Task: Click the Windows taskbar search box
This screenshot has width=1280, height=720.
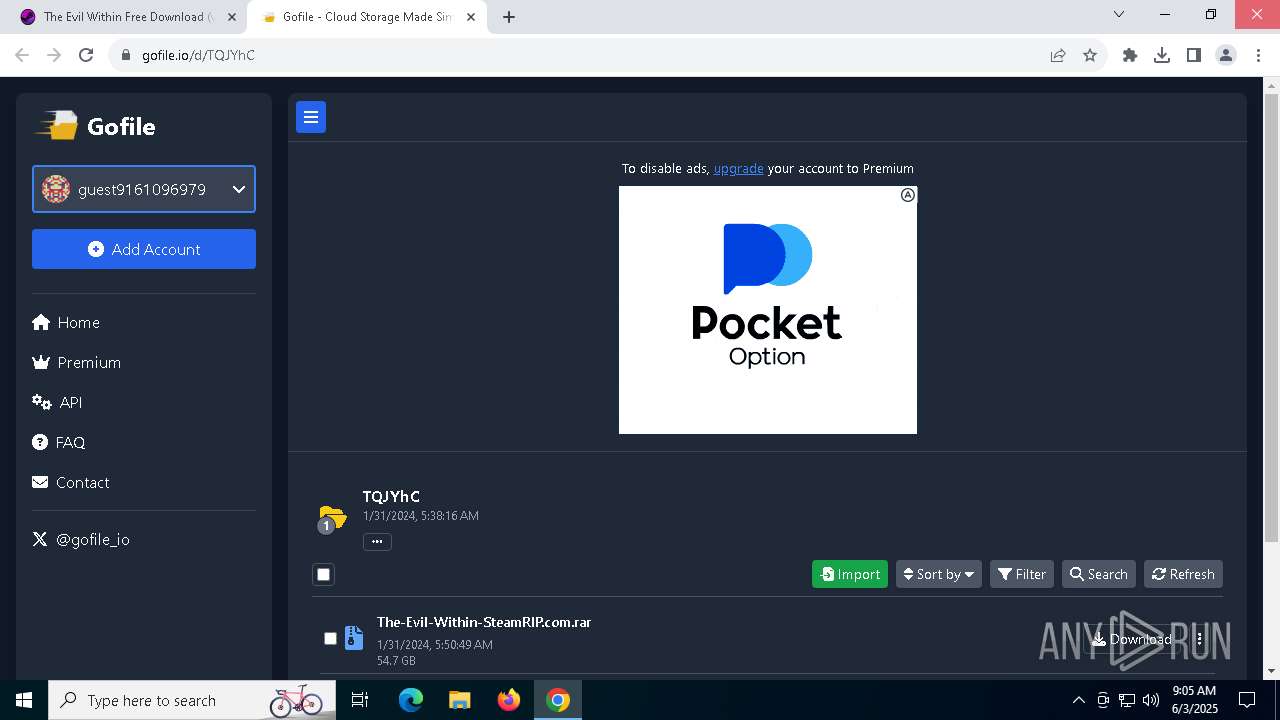Action: (x=192, y=700)
